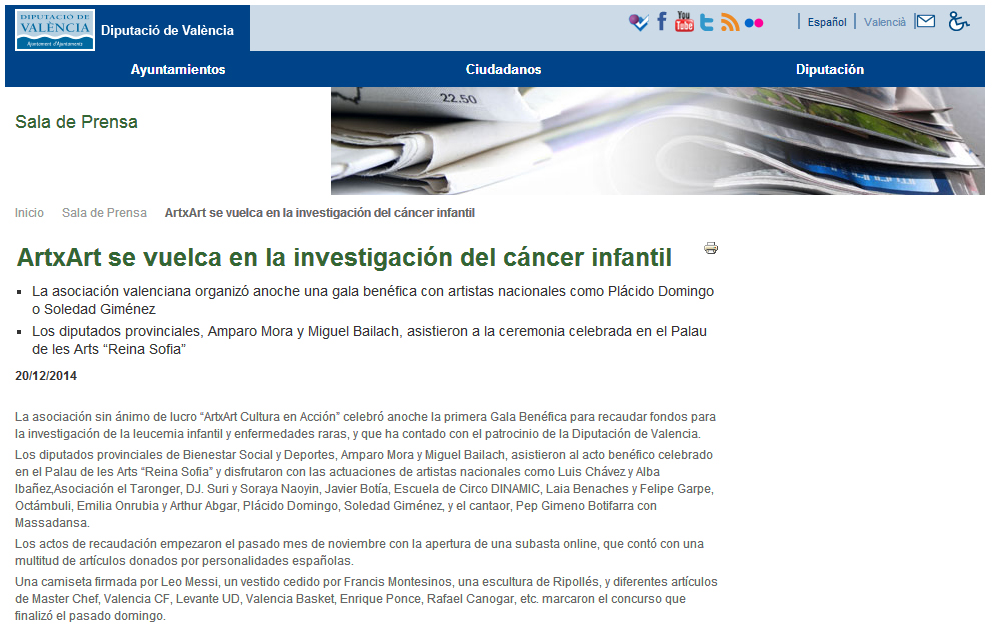
Task: Click the paragraph starting 'Los actos de recaudación'
Action: [359, 552]
